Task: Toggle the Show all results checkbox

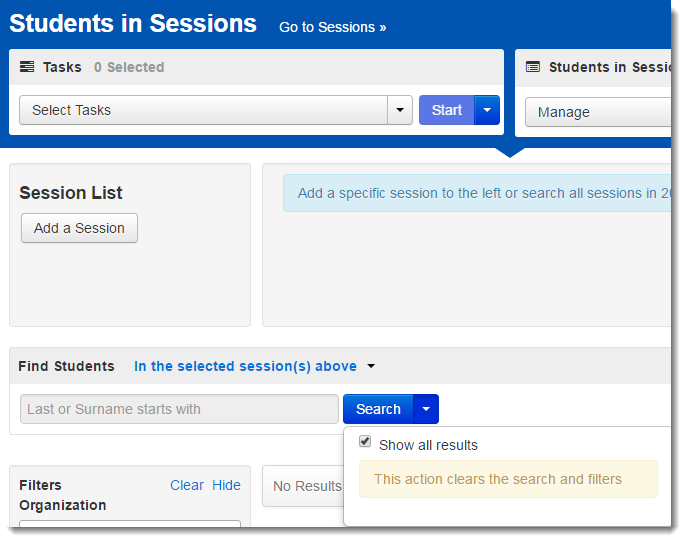Action: (365, 441)
